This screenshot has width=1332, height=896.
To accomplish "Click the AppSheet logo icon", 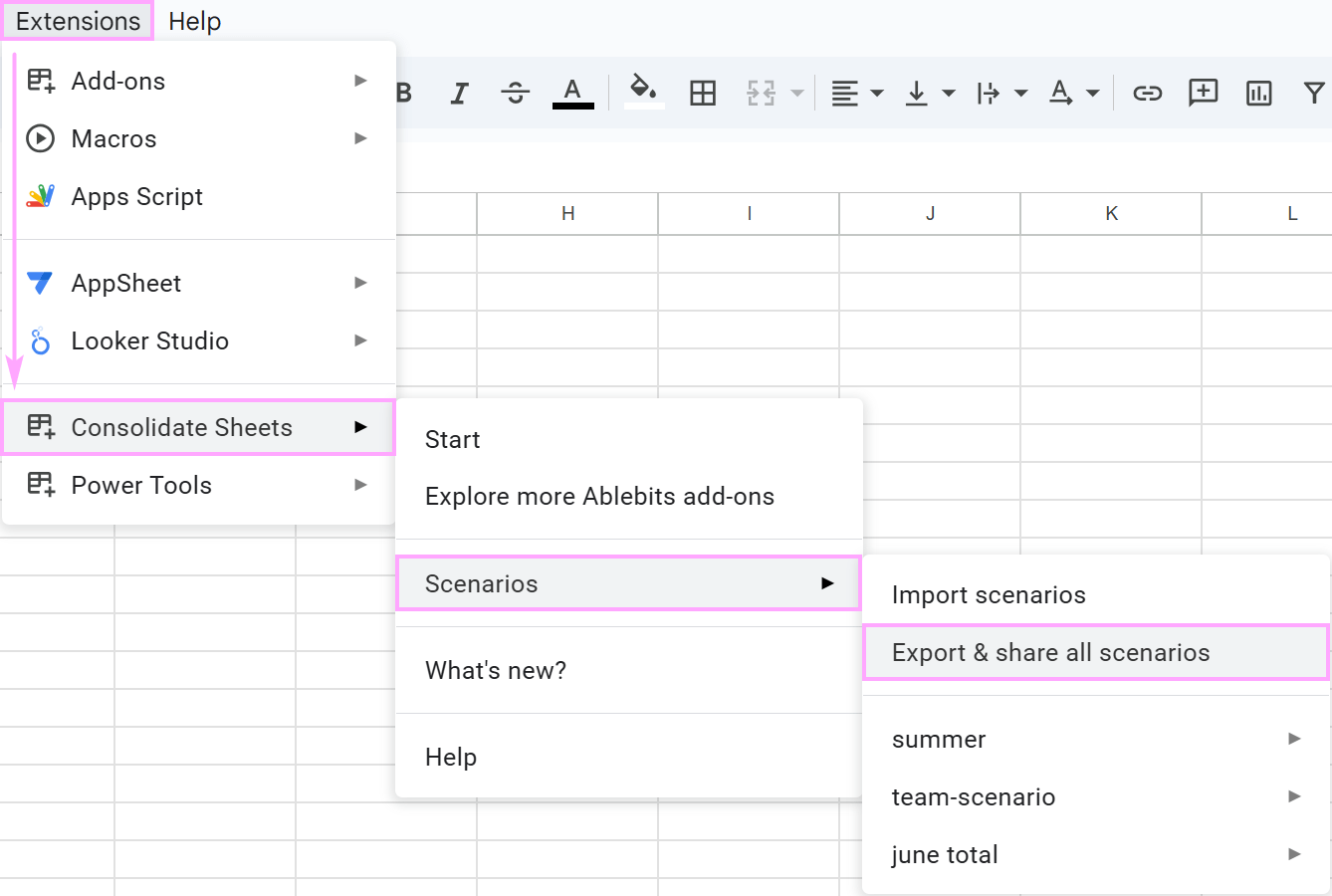I will [x=40, y=283].
